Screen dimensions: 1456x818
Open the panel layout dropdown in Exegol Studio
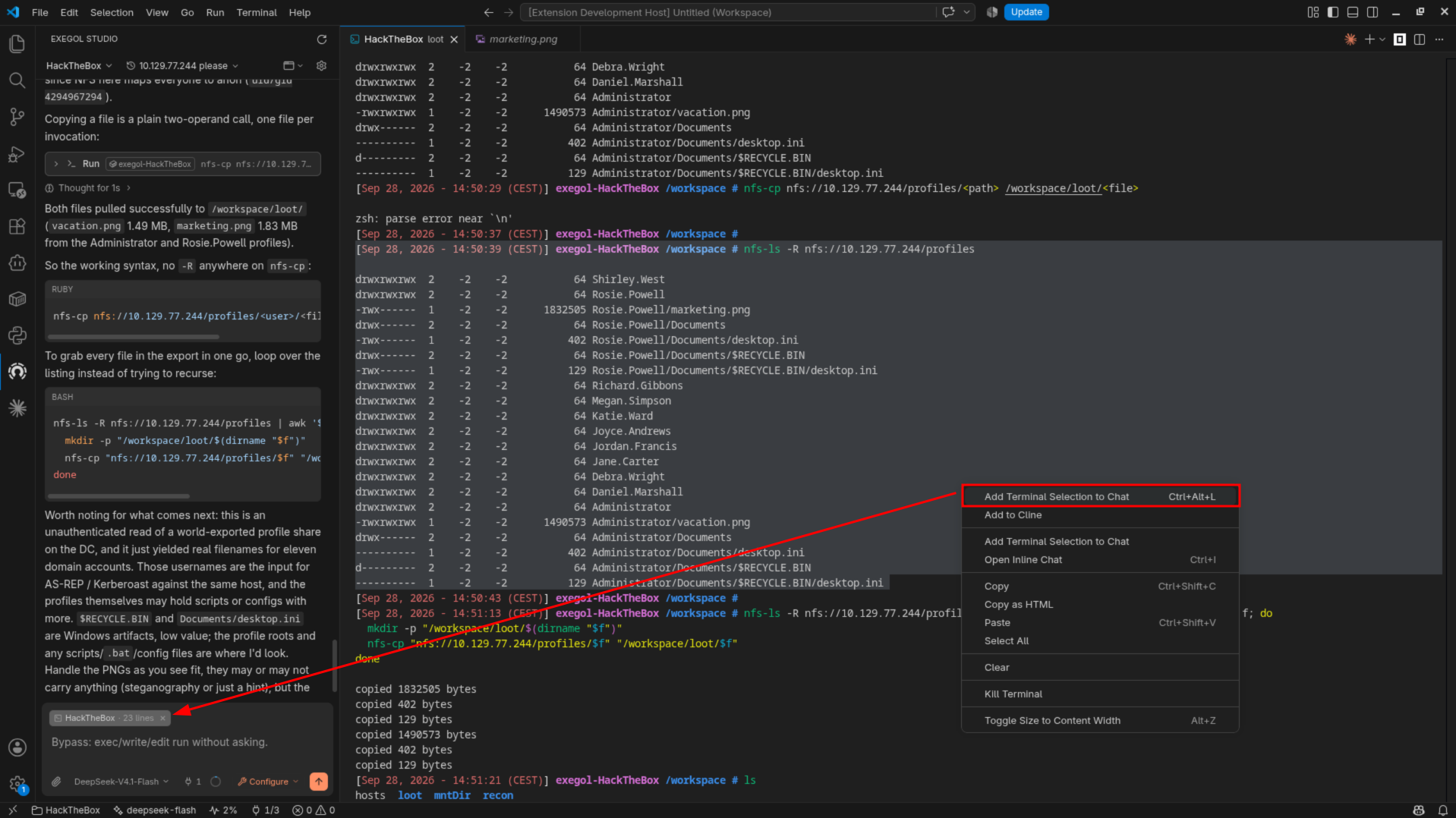point(293,66)
